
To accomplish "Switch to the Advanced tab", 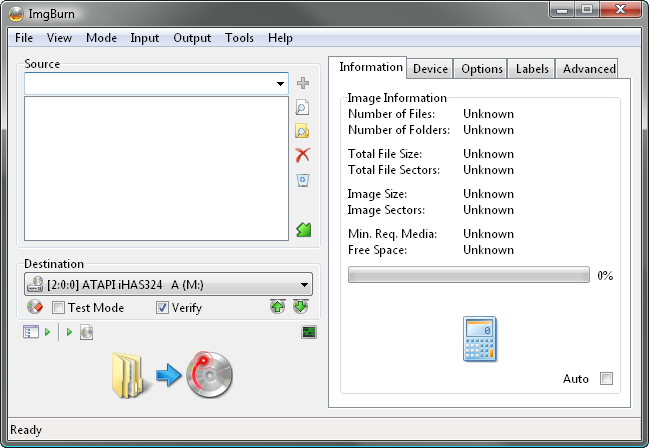I will 589,69.
